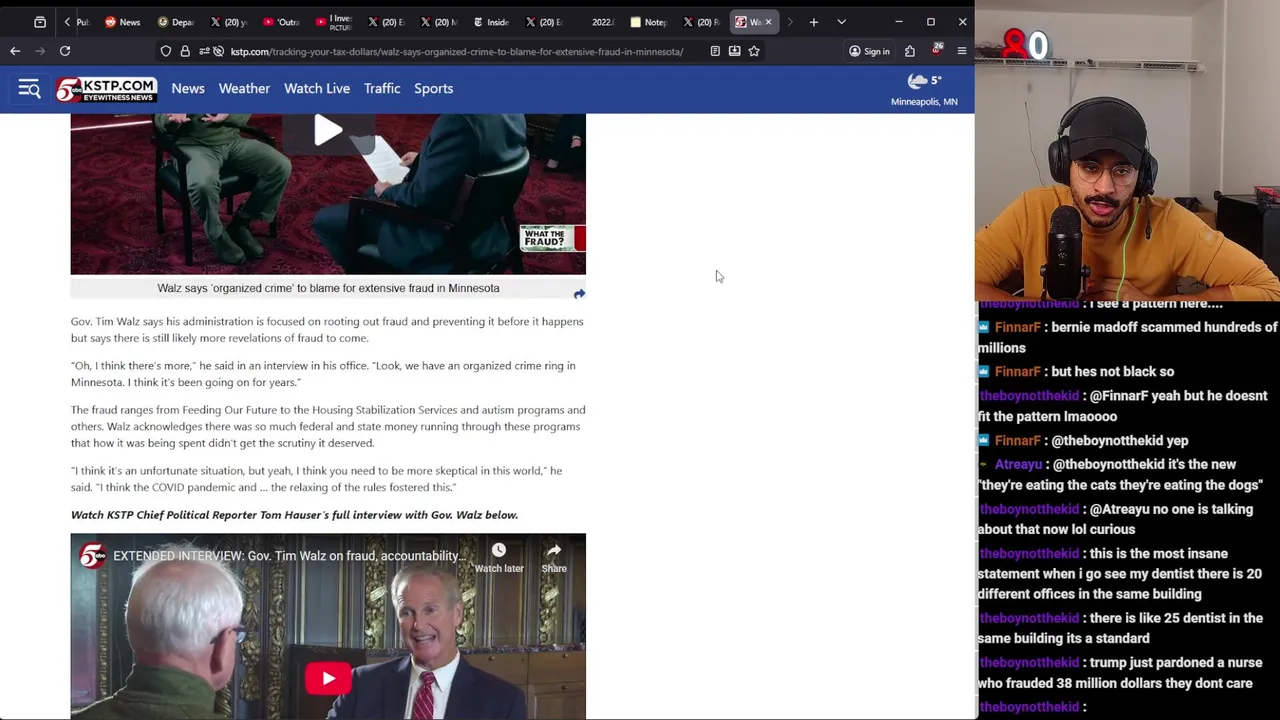Click the Watch KSTP Chief Political Reporter line

[294, 515]
